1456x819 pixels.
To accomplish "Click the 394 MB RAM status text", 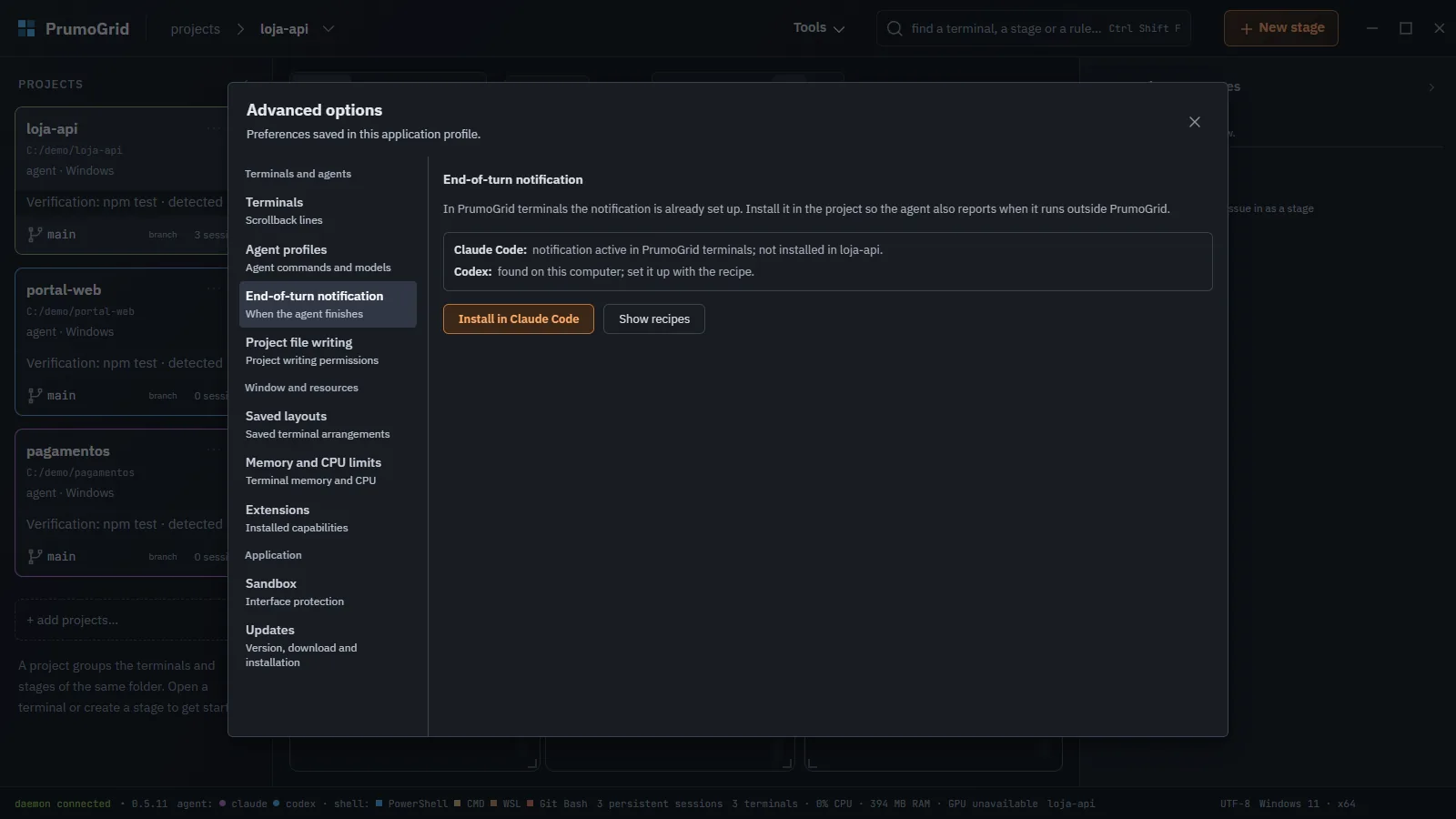I will [900, 804].
